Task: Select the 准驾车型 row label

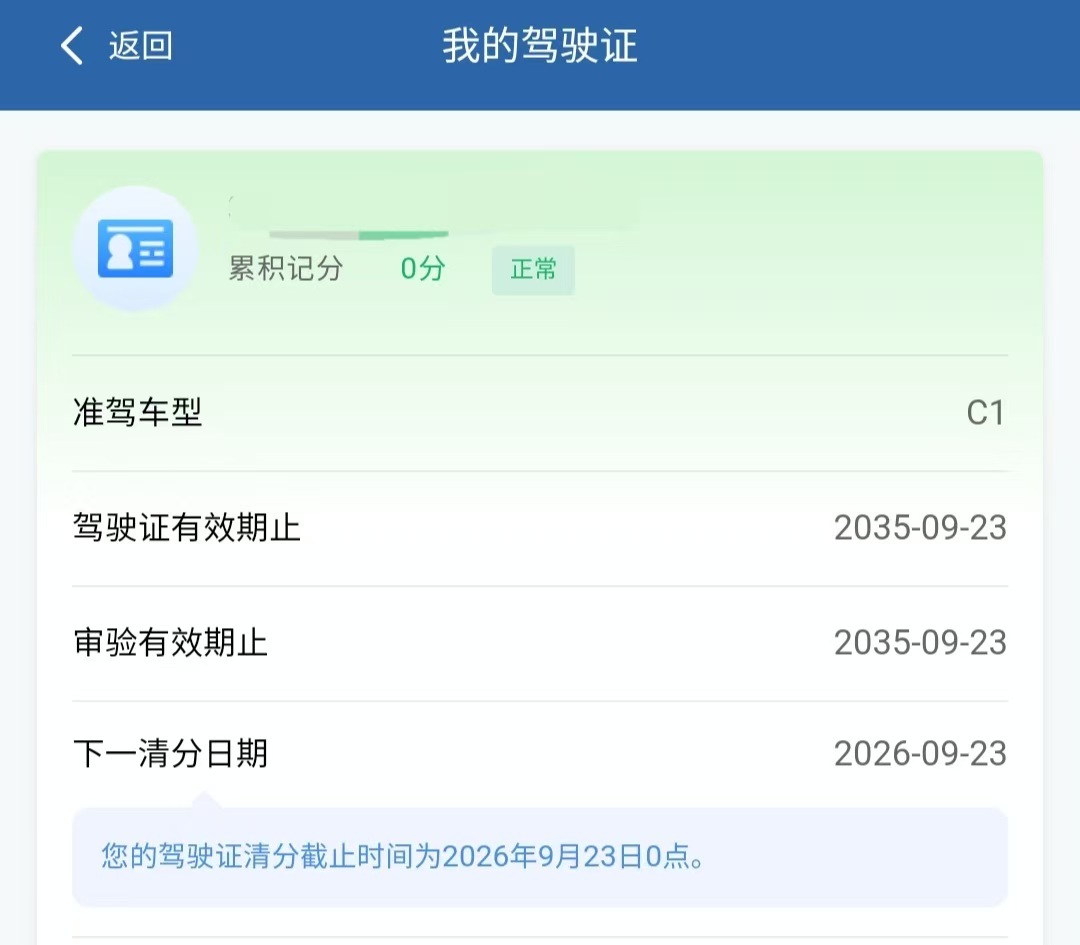Action: point(138,413)
